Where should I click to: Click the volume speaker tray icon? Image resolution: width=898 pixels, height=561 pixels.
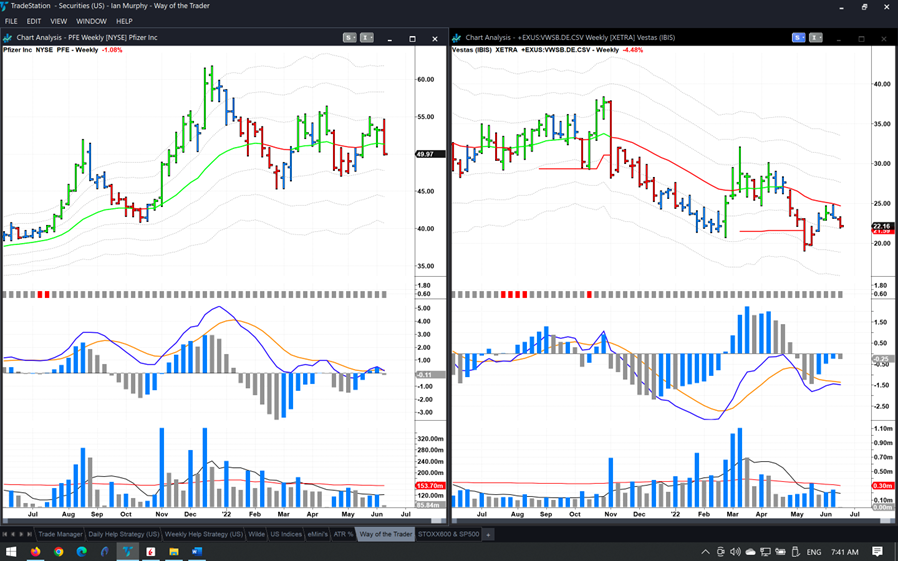click(735, 552)
